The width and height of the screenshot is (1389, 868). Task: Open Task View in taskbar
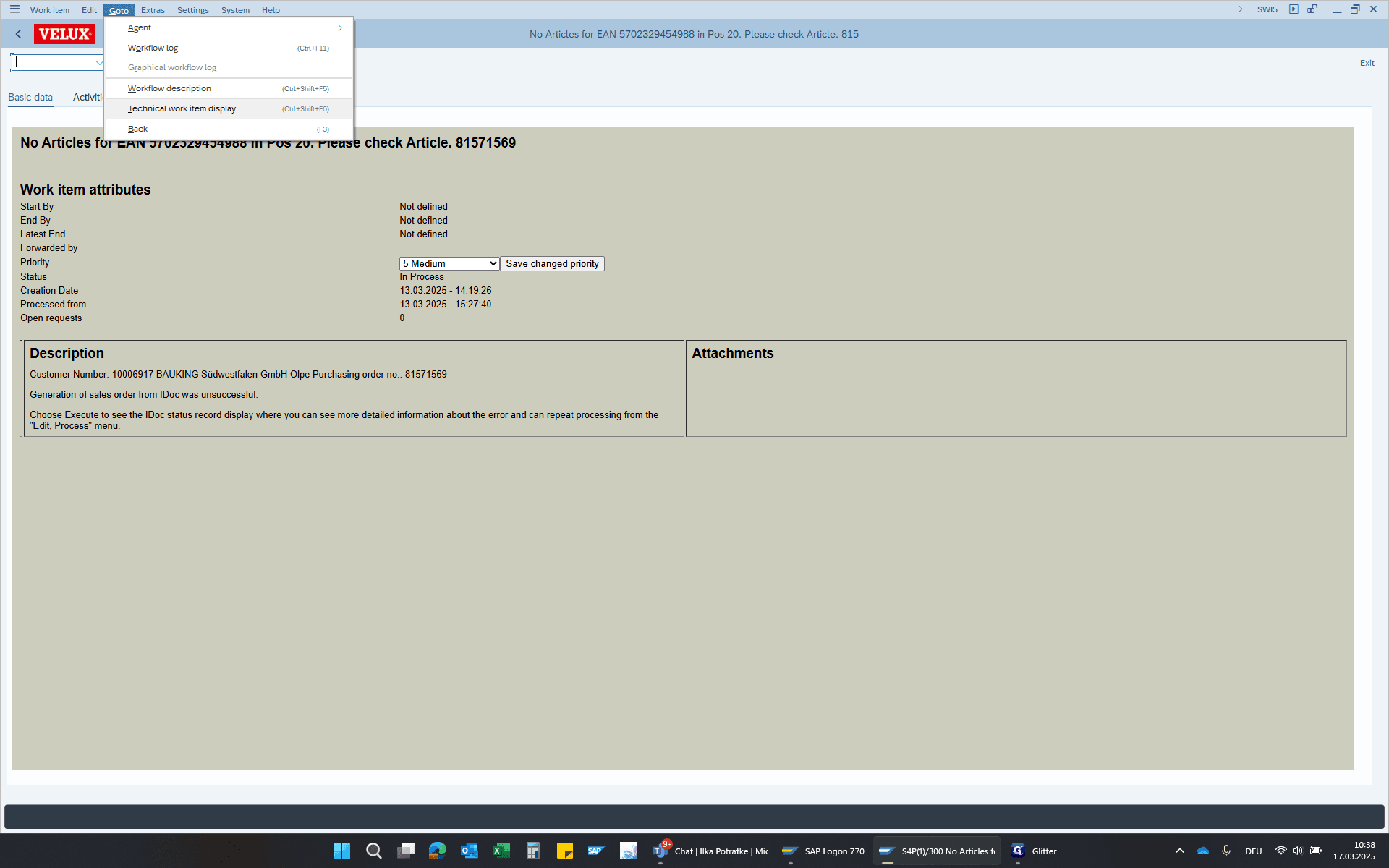(x=405, y=851)
